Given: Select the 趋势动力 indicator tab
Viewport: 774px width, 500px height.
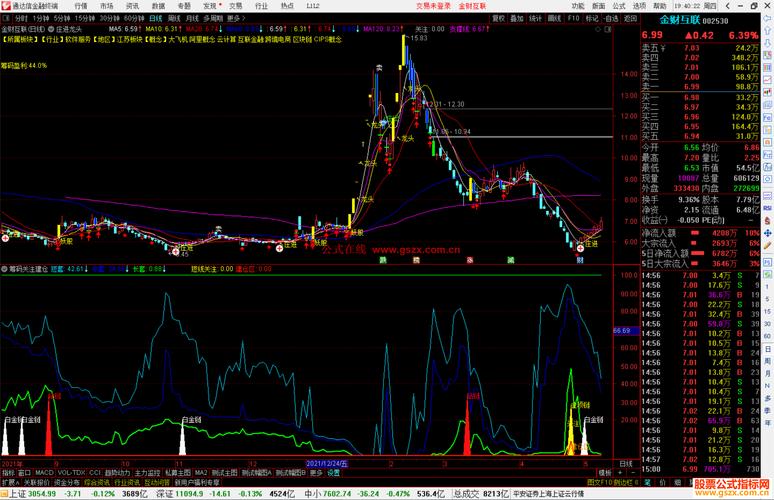Looking at the screenshot, I should point(117,473).
